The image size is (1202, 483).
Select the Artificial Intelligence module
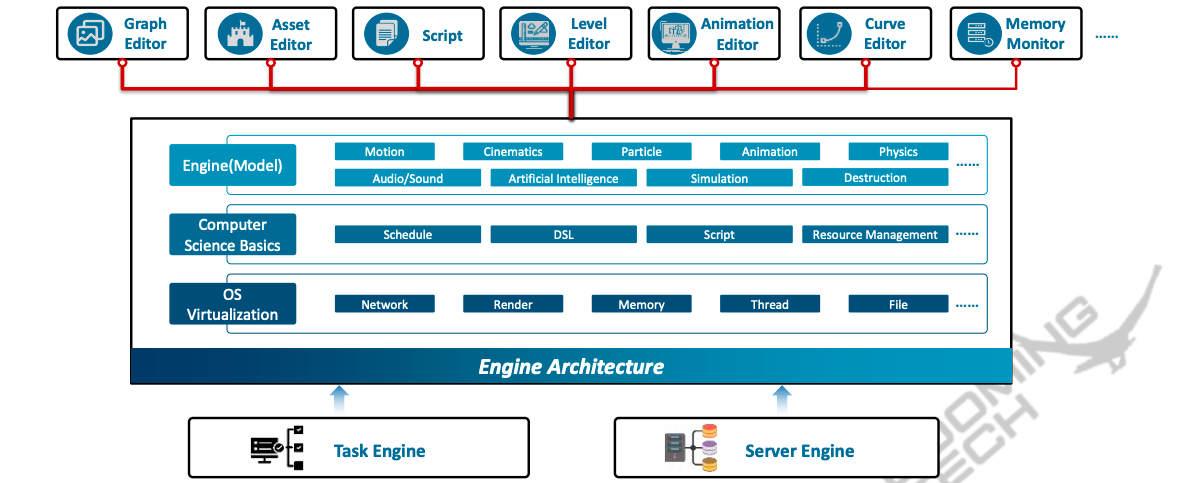pos(564,178)
